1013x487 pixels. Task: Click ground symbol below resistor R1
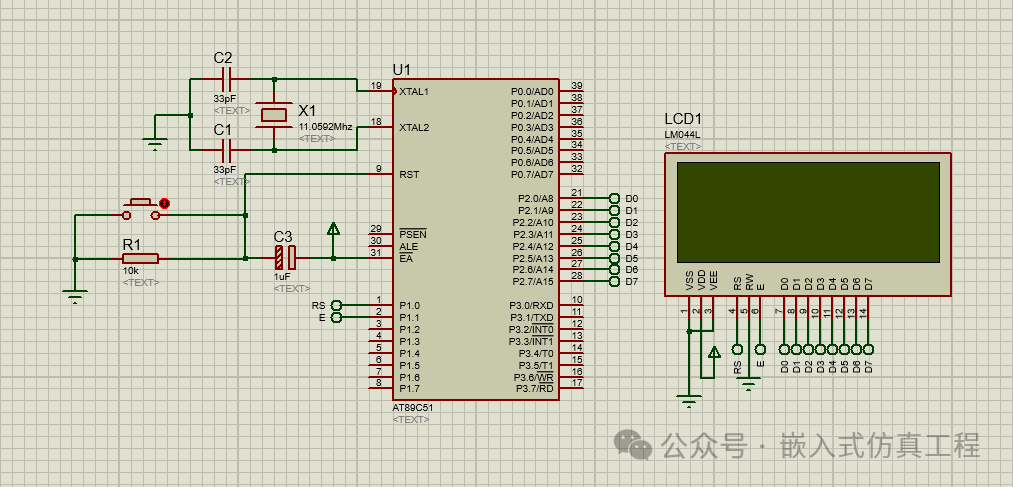click(74, 295)
